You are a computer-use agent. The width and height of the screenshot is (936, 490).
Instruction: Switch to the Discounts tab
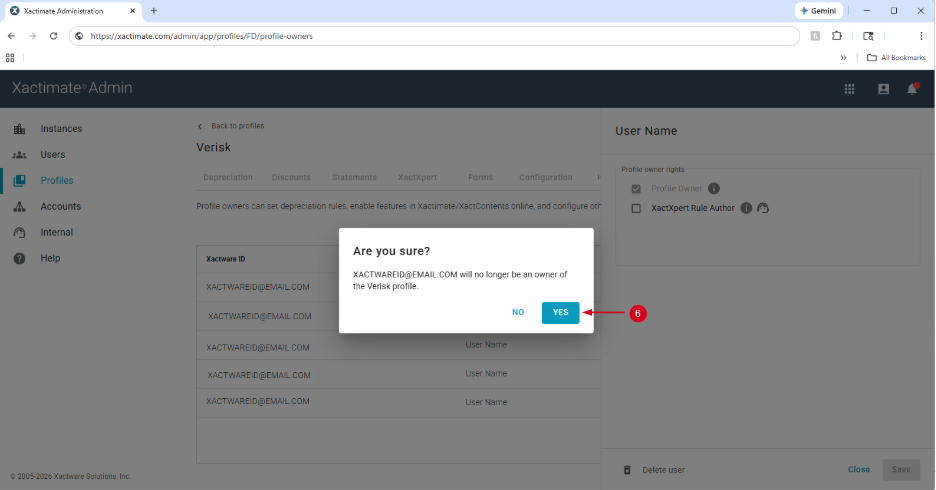pos(291,177)
